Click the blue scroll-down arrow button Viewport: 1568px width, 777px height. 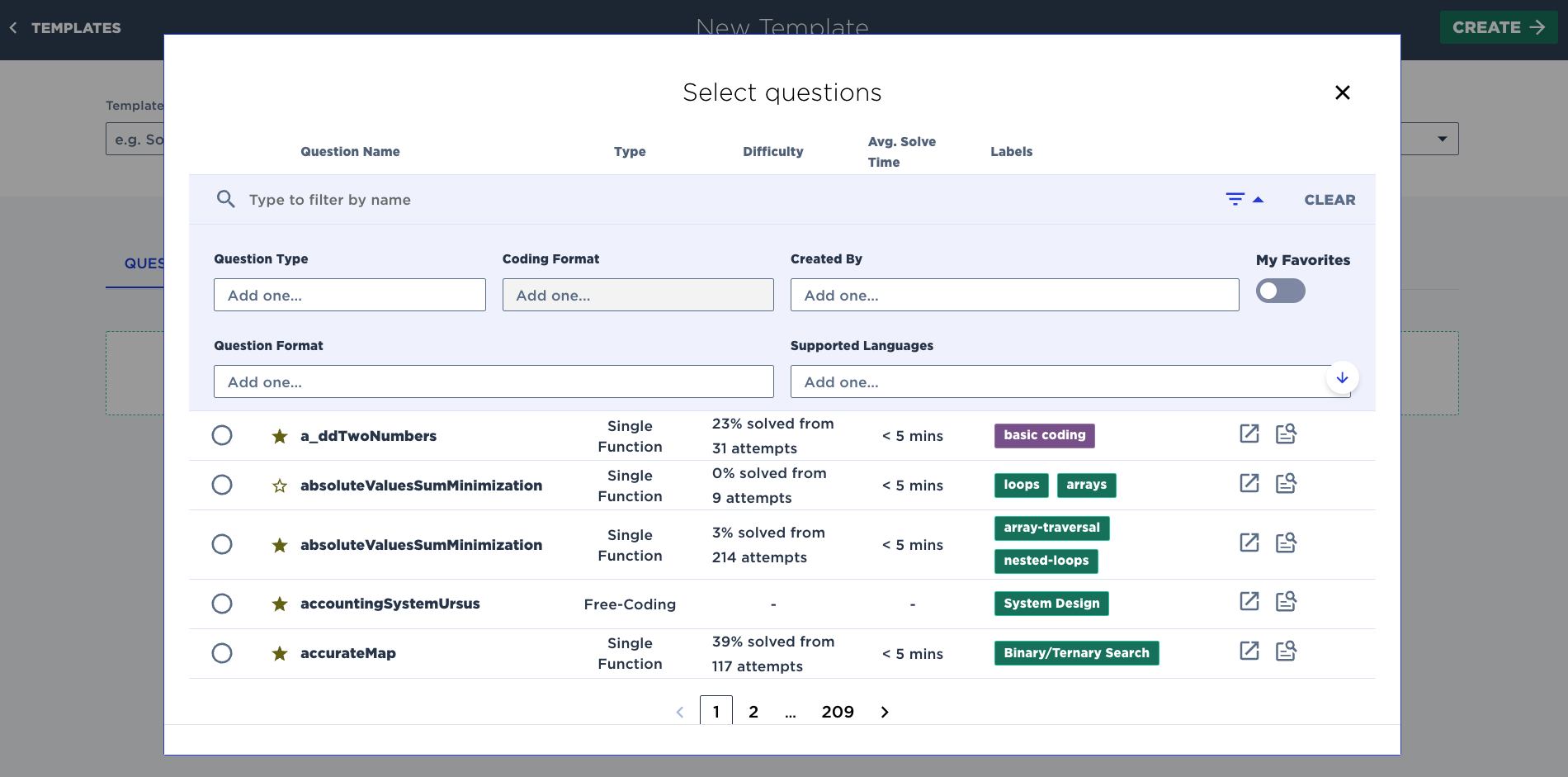[x=1342, y=378]
